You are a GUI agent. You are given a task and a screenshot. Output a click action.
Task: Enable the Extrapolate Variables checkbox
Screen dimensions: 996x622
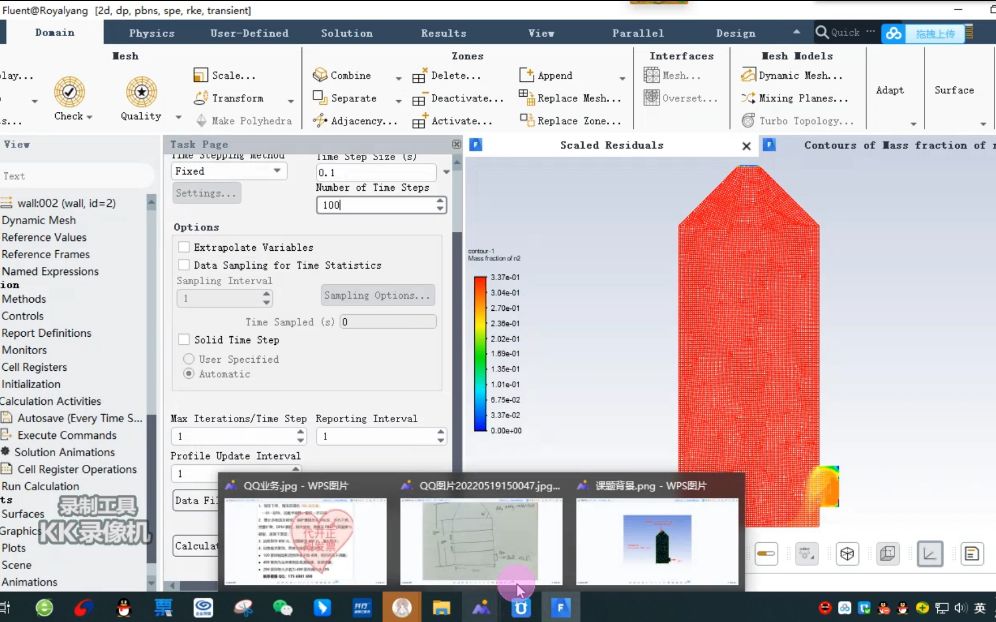184,247
